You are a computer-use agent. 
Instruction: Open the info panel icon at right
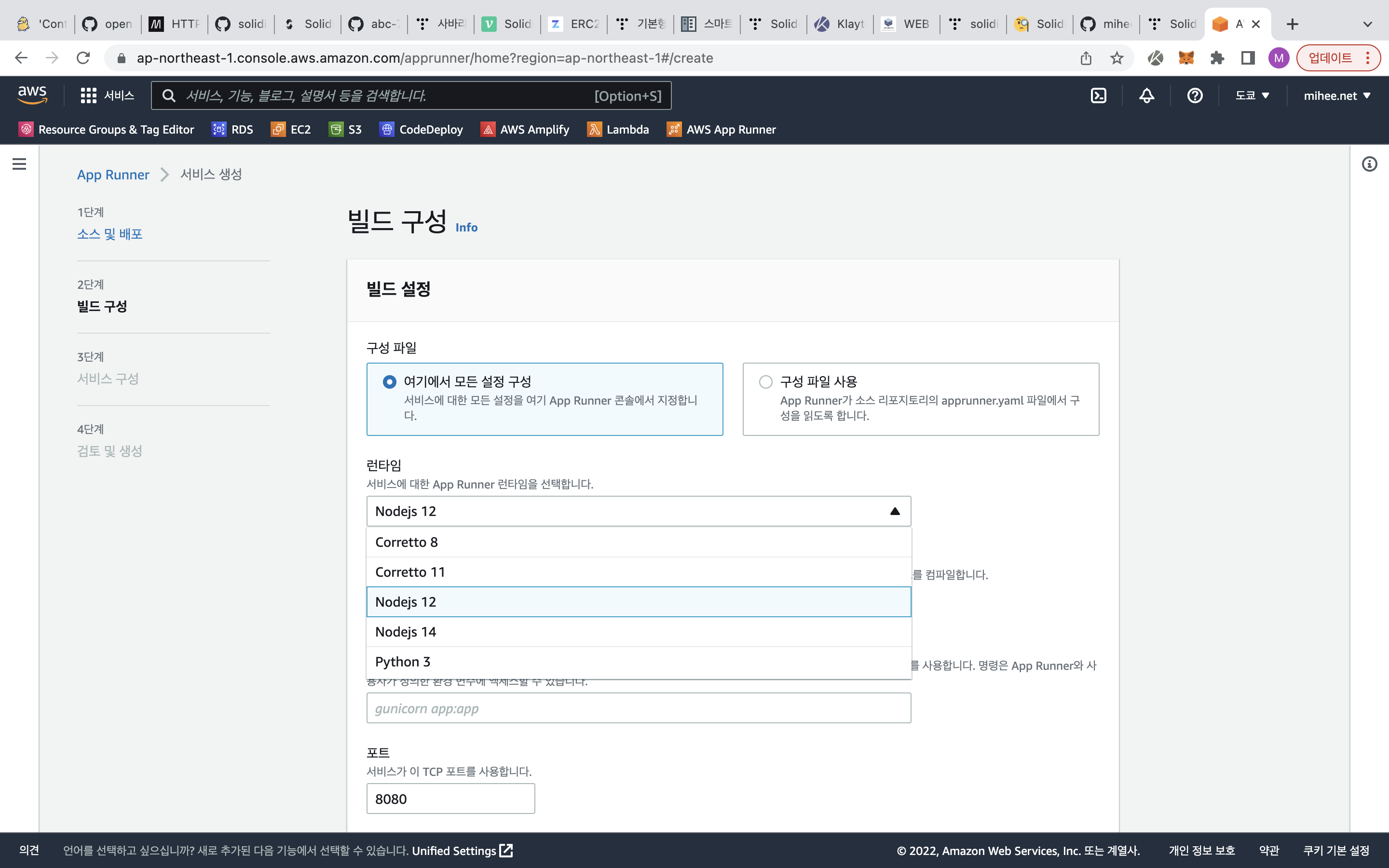point(1369,164)
